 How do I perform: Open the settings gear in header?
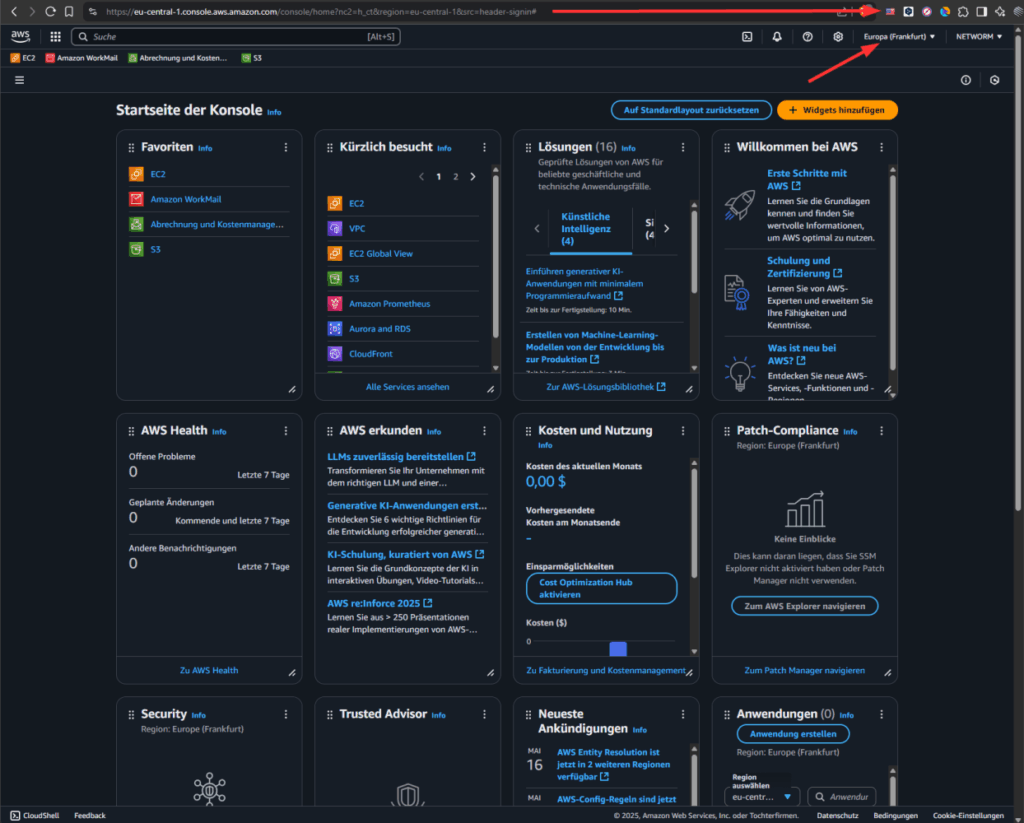pos(838,37)
